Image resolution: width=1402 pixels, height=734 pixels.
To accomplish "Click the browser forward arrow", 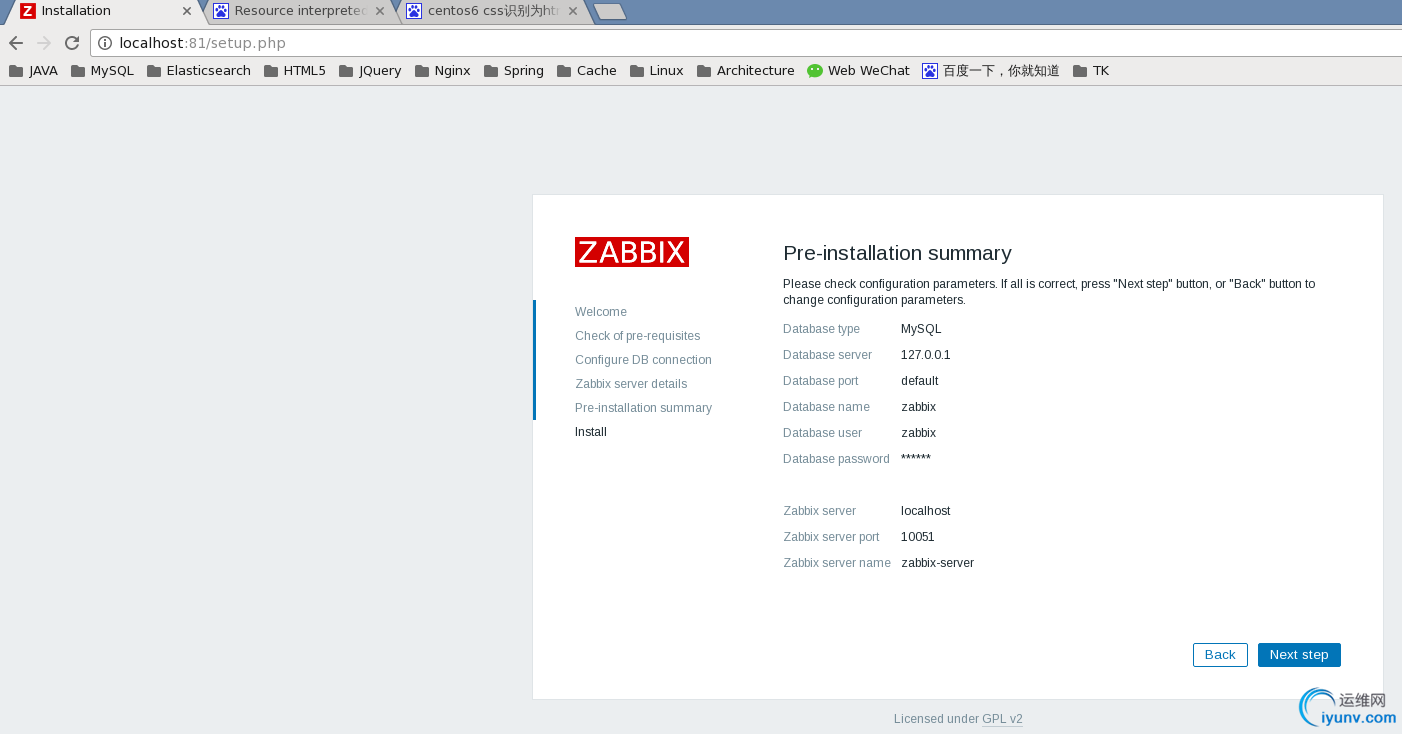I will [x=44, y=43].
